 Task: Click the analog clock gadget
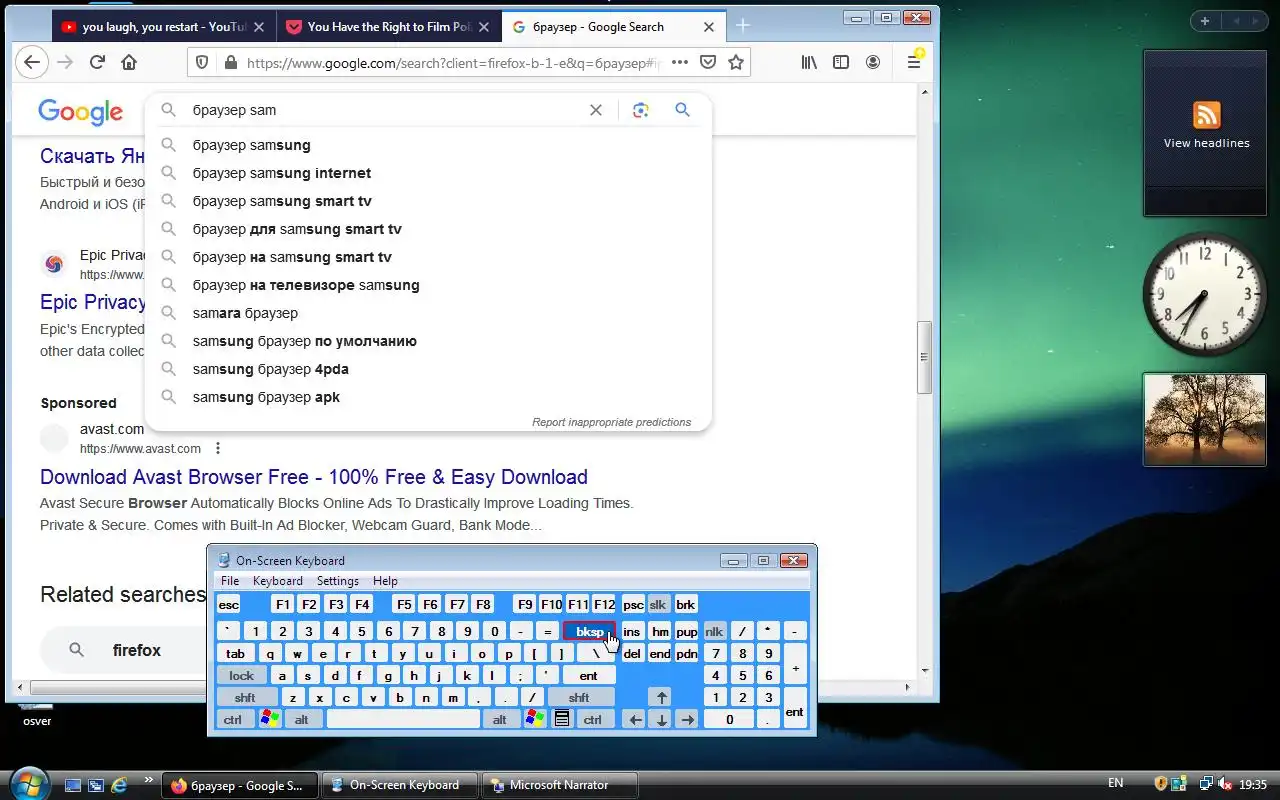(x=1205, y=295)
